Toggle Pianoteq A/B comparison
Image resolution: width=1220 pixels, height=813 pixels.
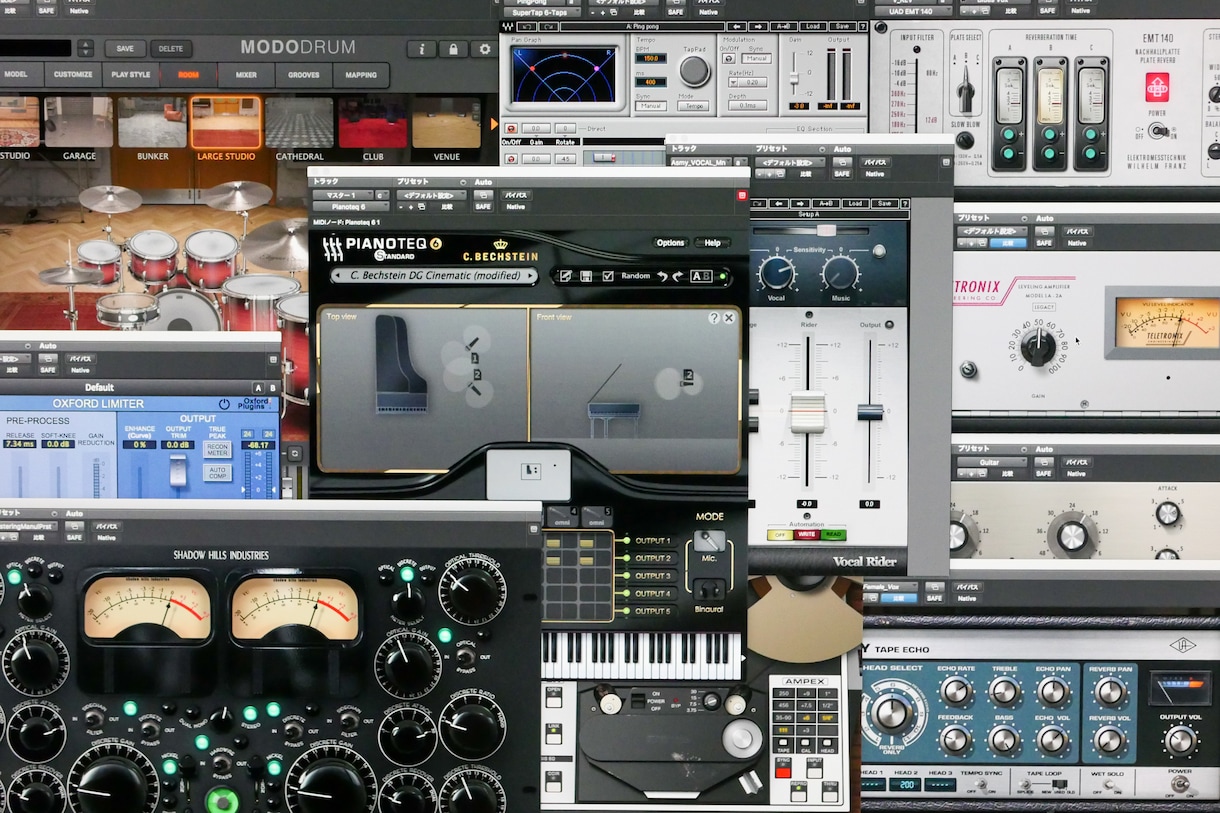click(702, 276)
